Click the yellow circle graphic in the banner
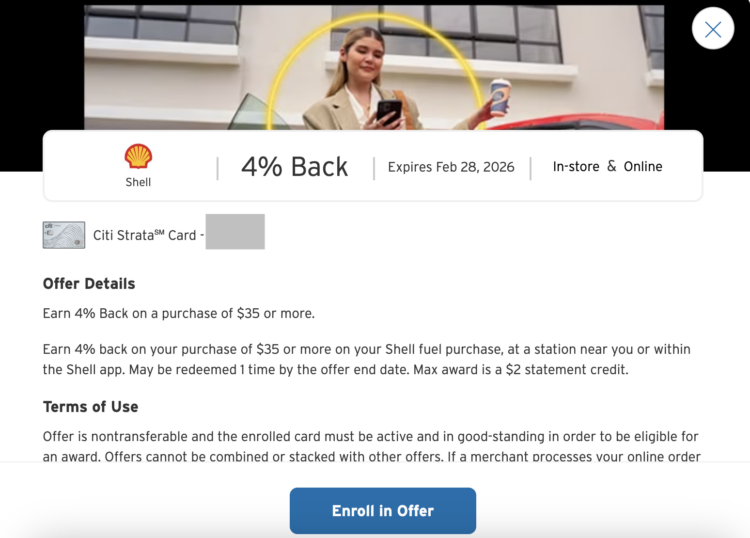 (x=375, y=72)
